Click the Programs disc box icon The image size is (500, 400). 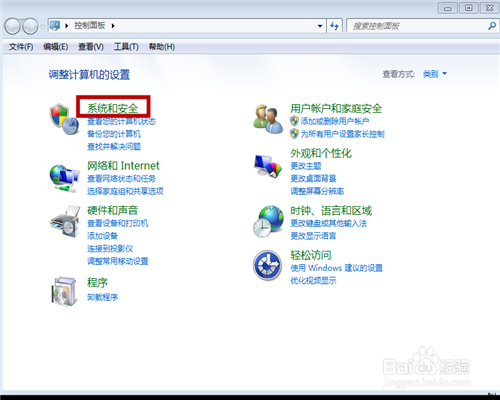pyautogui.click(x=64, y=291)
